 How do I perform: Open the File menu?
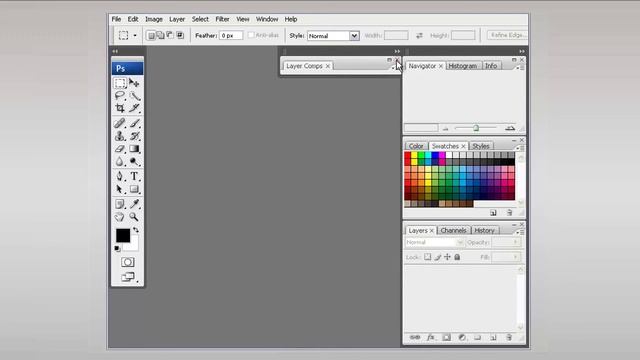(x=116, y=19)
